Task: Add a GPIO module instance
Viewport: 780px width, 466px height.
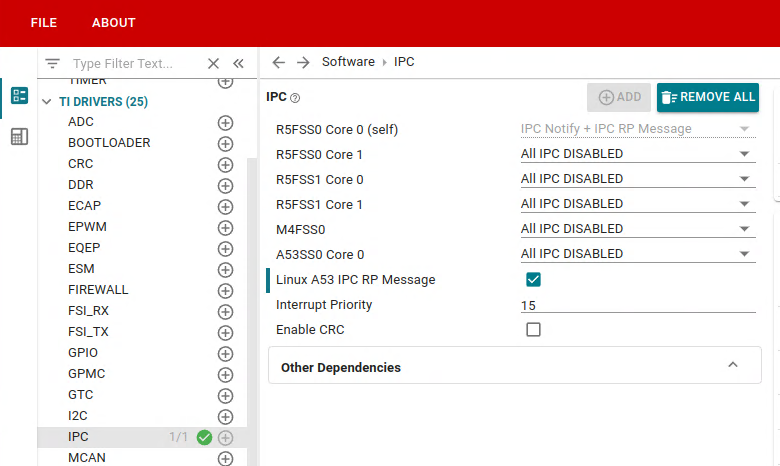Action: pos(225,354)
